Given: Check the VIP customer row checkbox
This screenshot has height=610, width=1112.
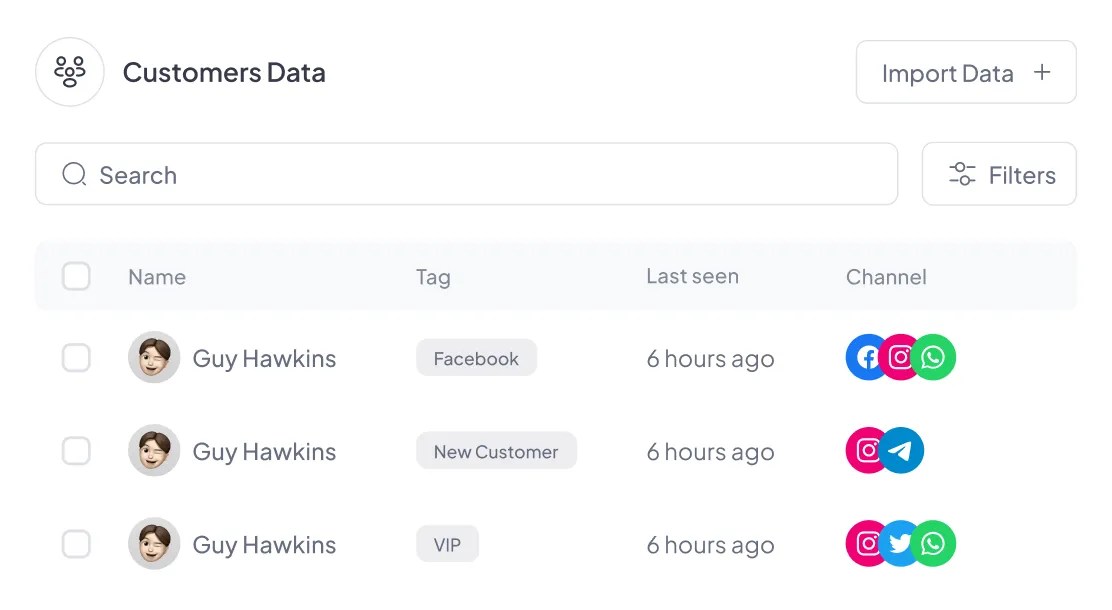Looking at the screenshot, I should [x=76, y=544].
